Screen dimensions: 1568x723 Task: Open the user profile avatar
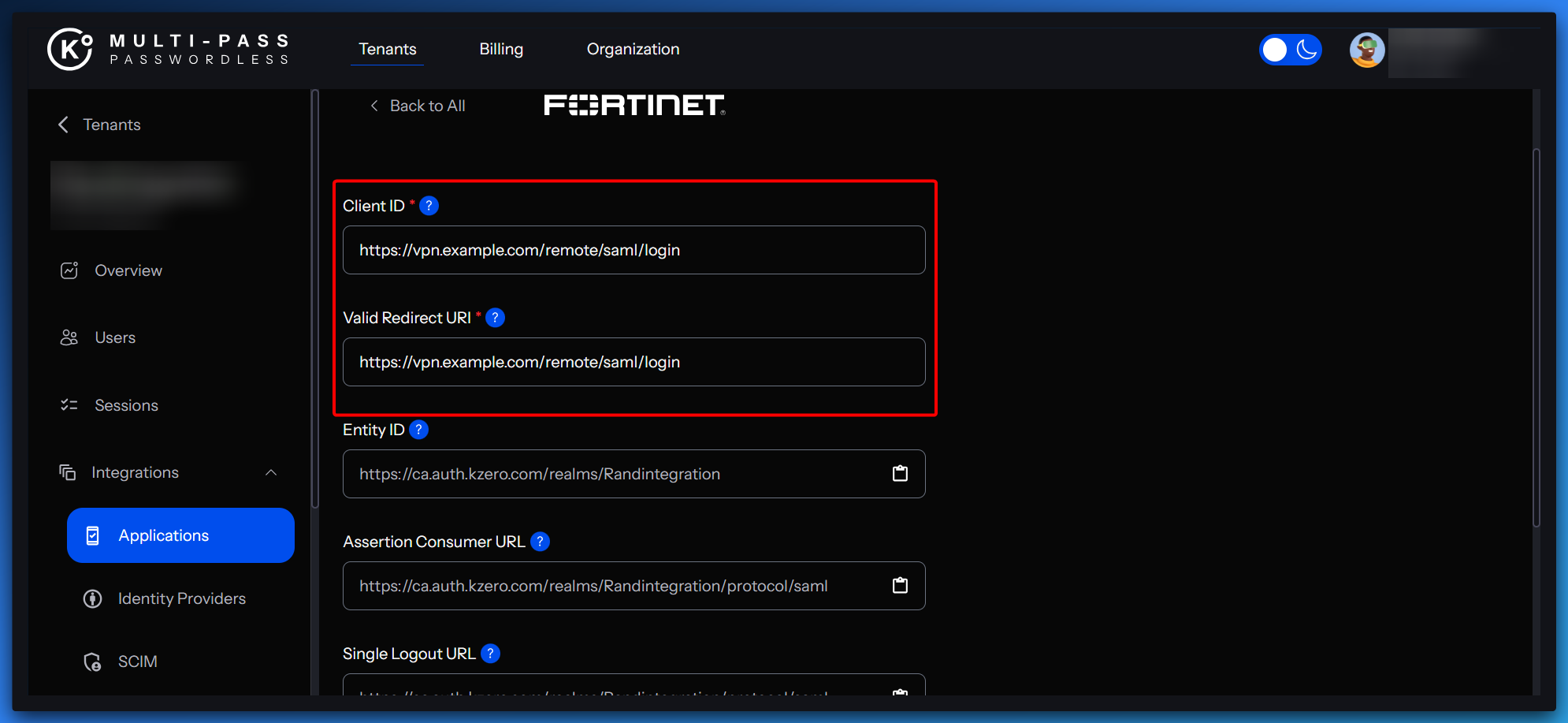click(x=1366, y=50)
